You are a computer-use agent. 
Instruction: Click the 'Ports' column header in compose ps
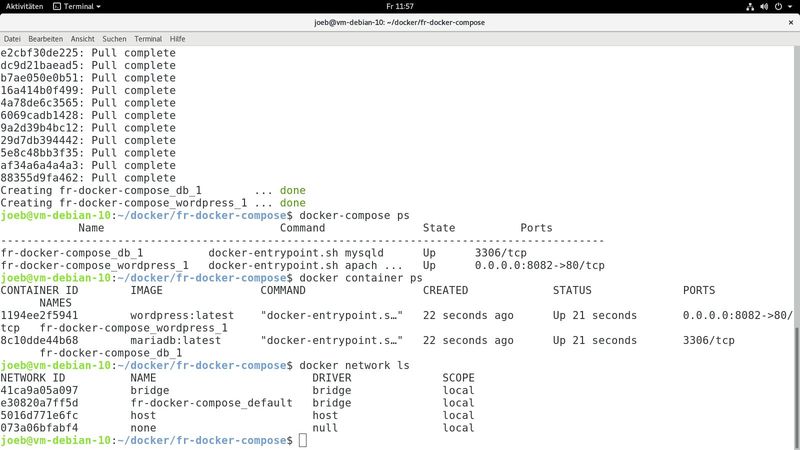[x=536, y=228]
